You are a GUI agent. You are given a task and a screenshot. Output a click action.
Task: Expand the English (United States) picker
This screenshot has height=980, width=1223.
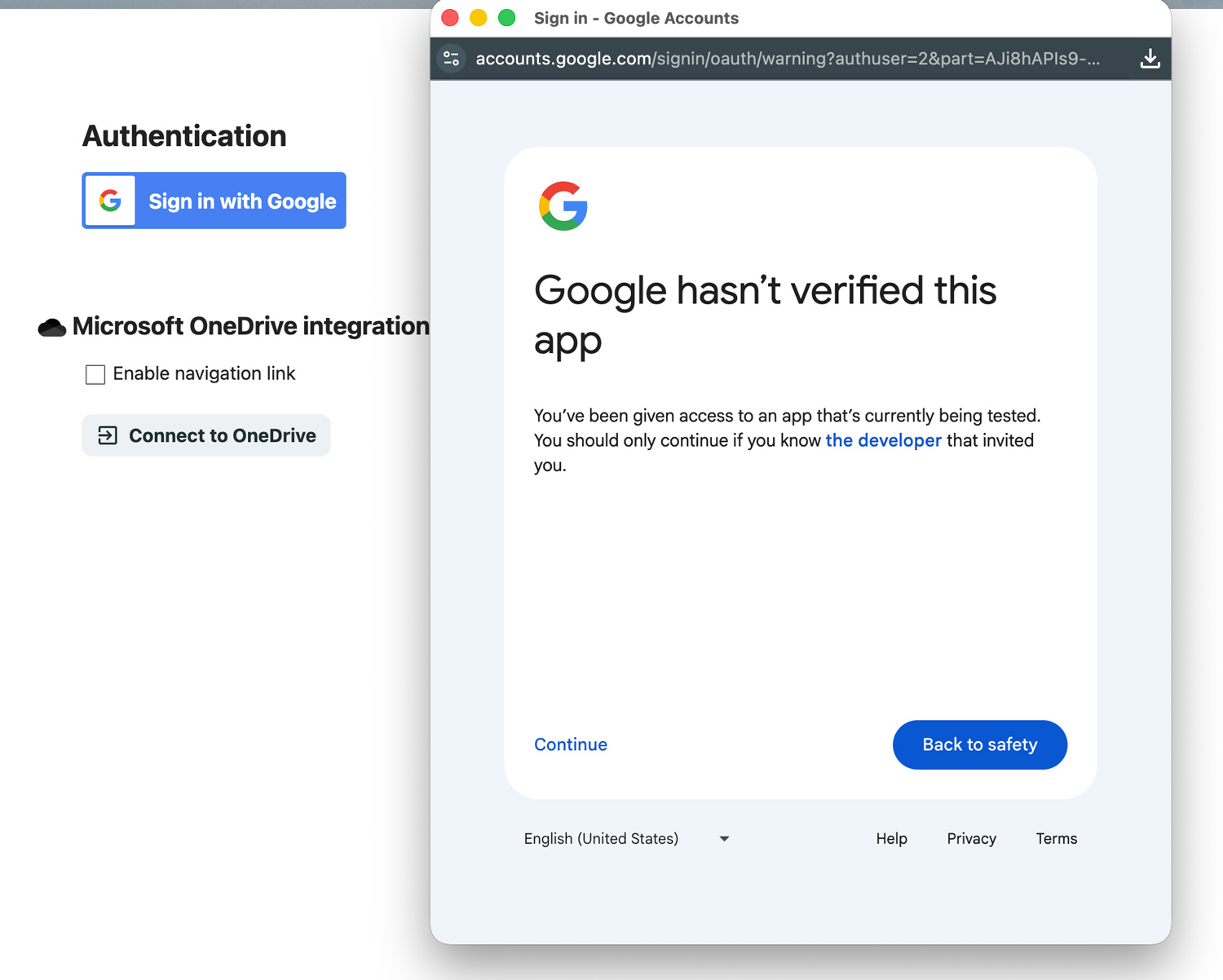[628, 838]
